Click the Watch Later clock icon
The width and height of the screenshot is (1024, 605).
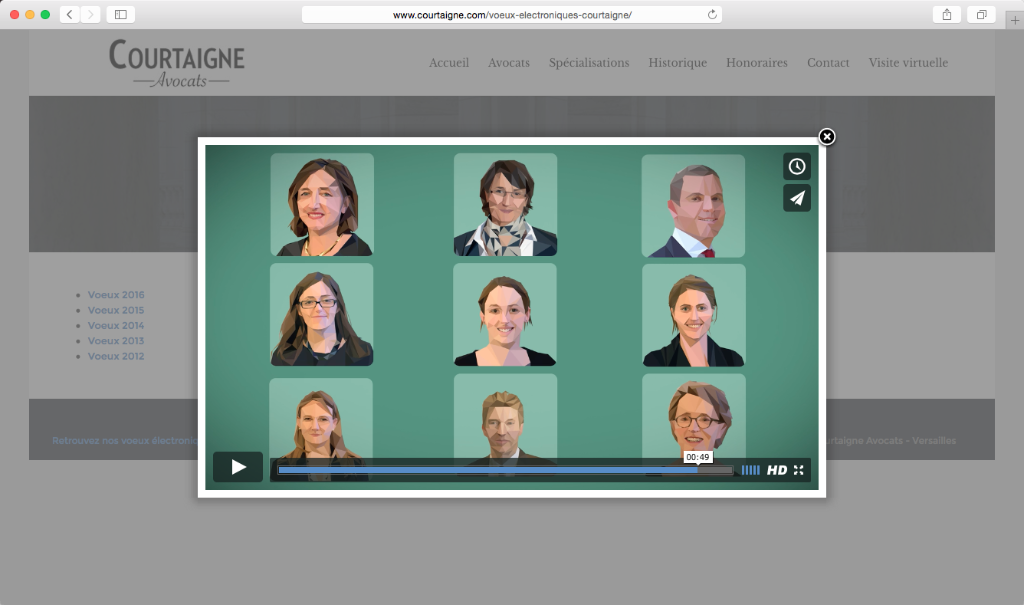coord(797,167)
